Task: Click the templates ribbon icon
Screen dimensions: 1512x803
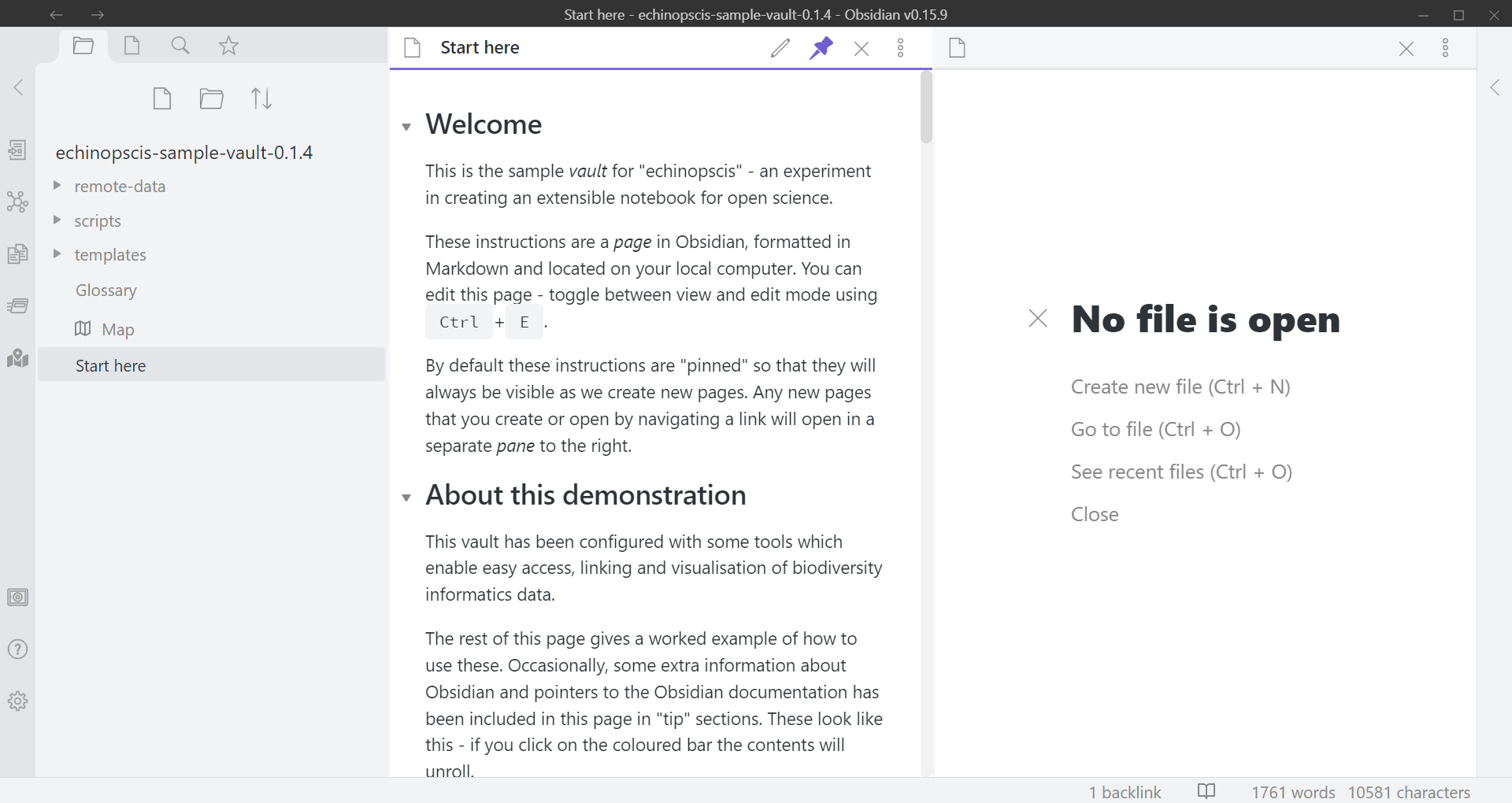Action: pyautogui.click(x=17, y=253)
